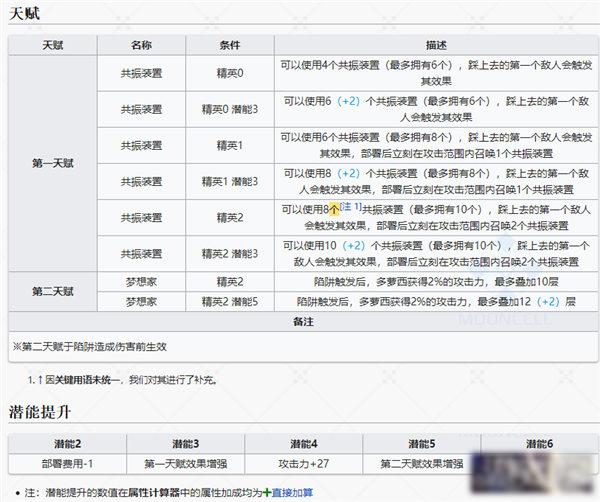Click the ↑ back-reference arrow in footnote 1
600x502 pixels.
point(40,380)
